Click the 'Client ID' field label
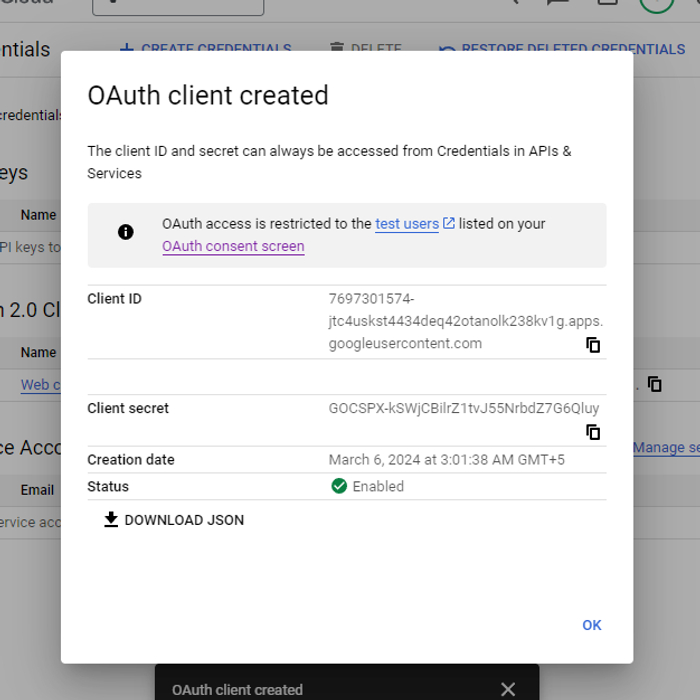Screen dimensions: 700x700 click(114, 299)
